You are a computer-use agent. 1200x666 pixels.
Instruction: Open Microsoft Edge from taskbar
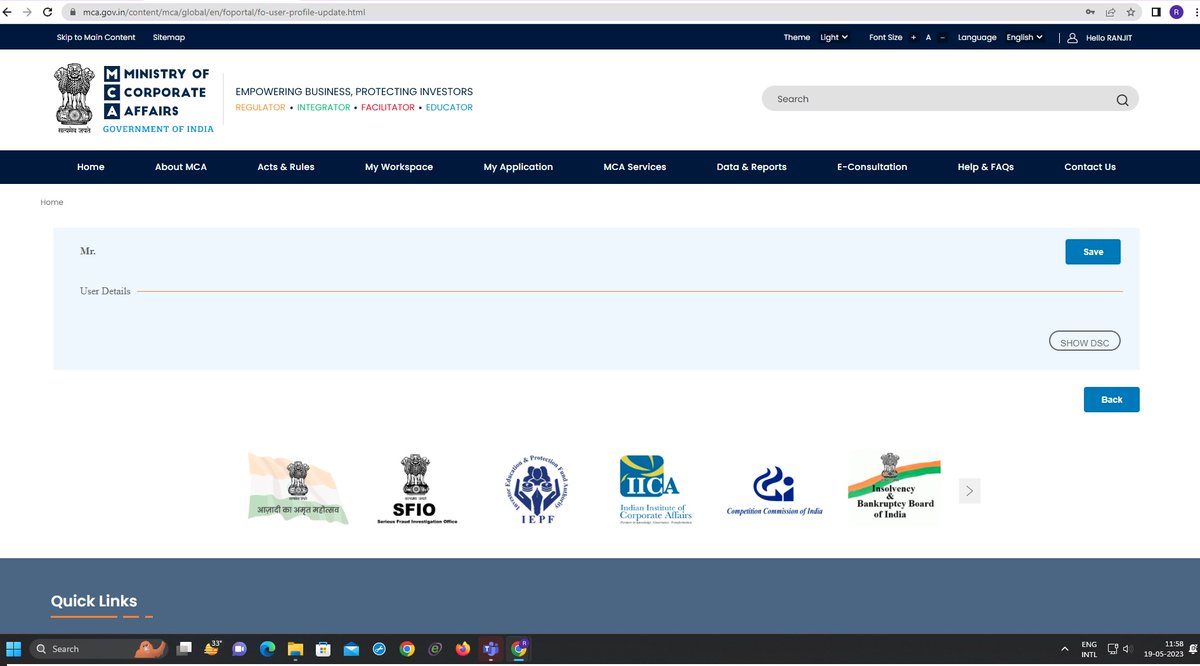click(x=267, y=649)
